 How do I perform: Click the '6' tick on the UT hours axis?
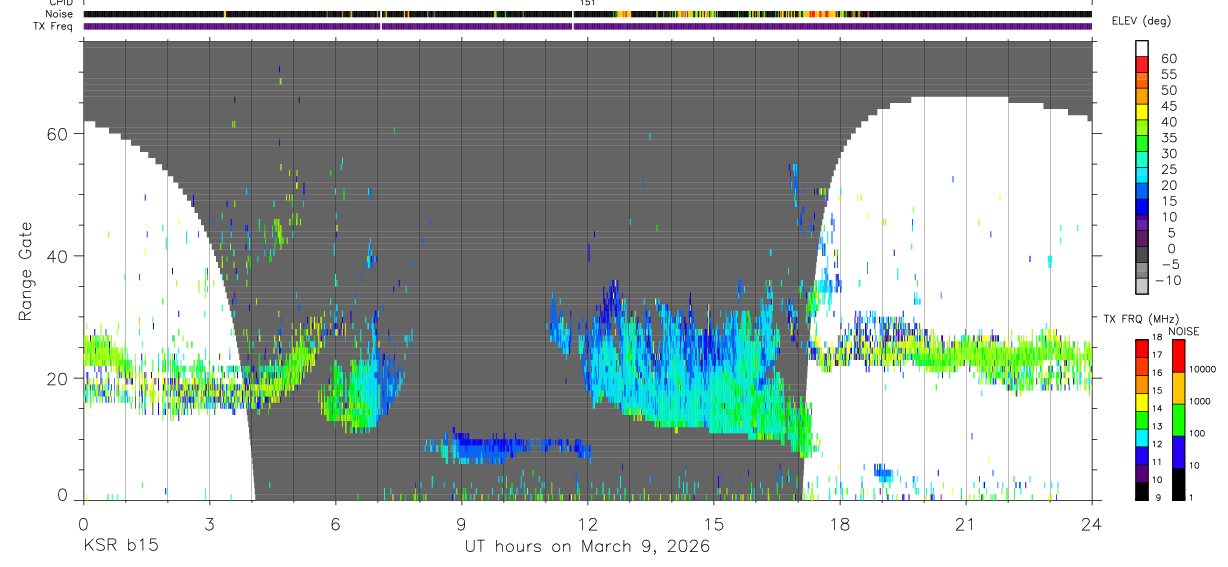[335, 523]
